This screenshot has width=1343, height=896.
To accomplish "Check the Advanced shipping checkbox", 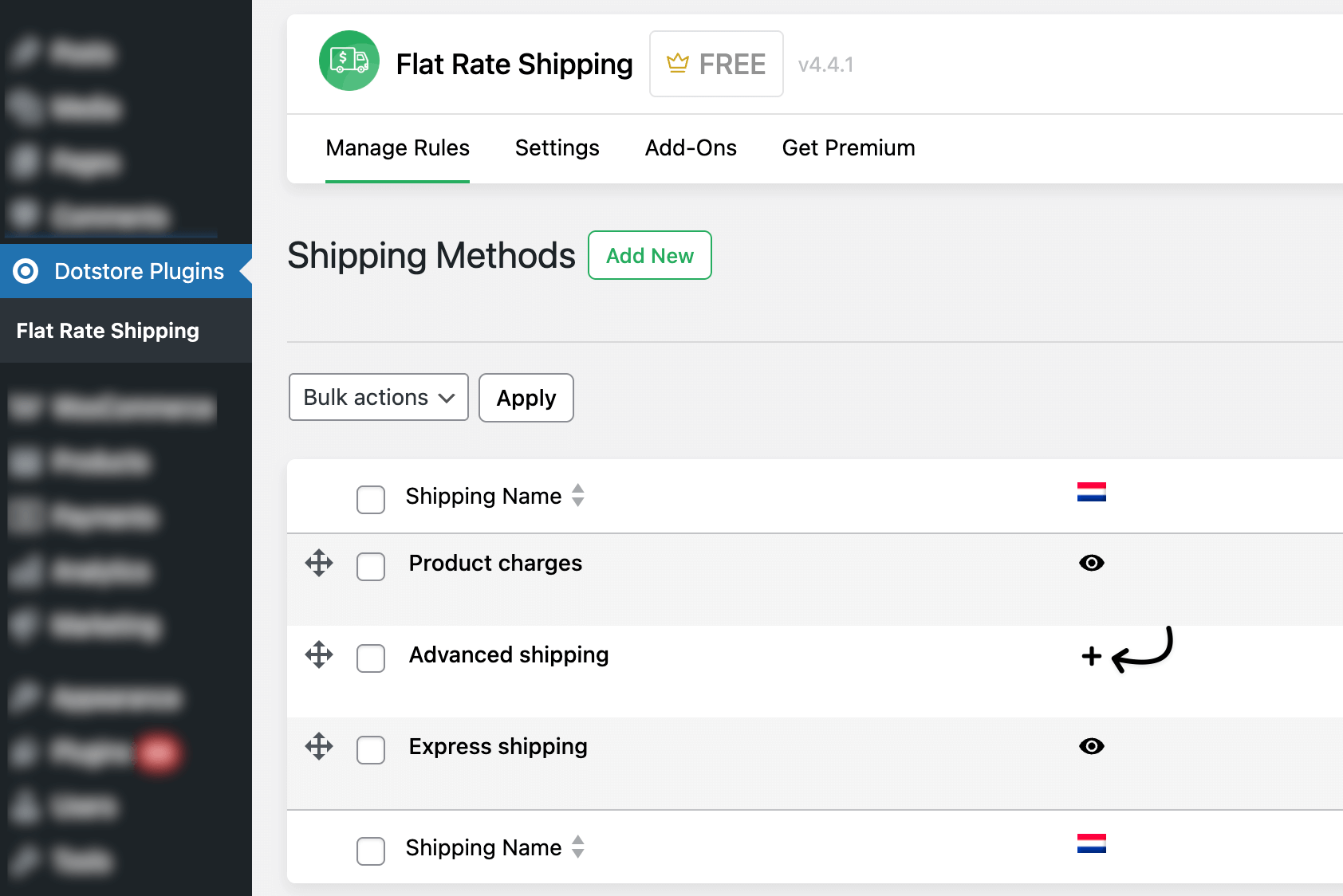I will (x=371, y=658).
